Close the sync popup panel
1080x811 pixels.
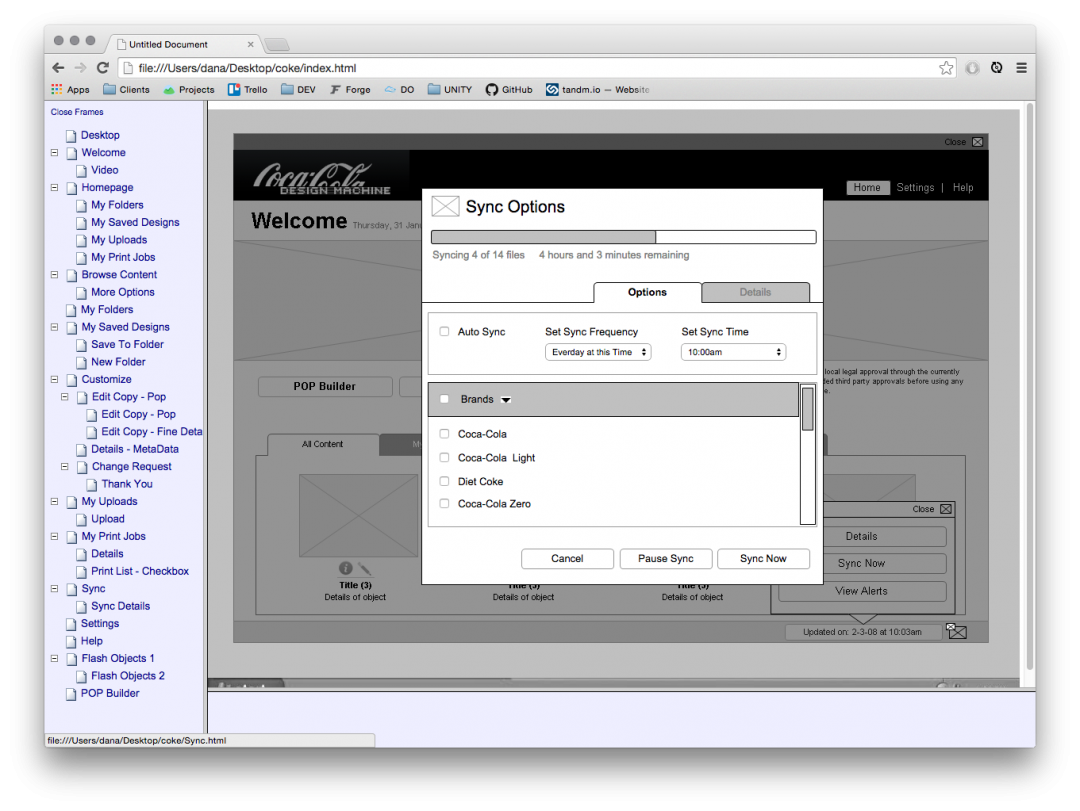click(946, 509)
